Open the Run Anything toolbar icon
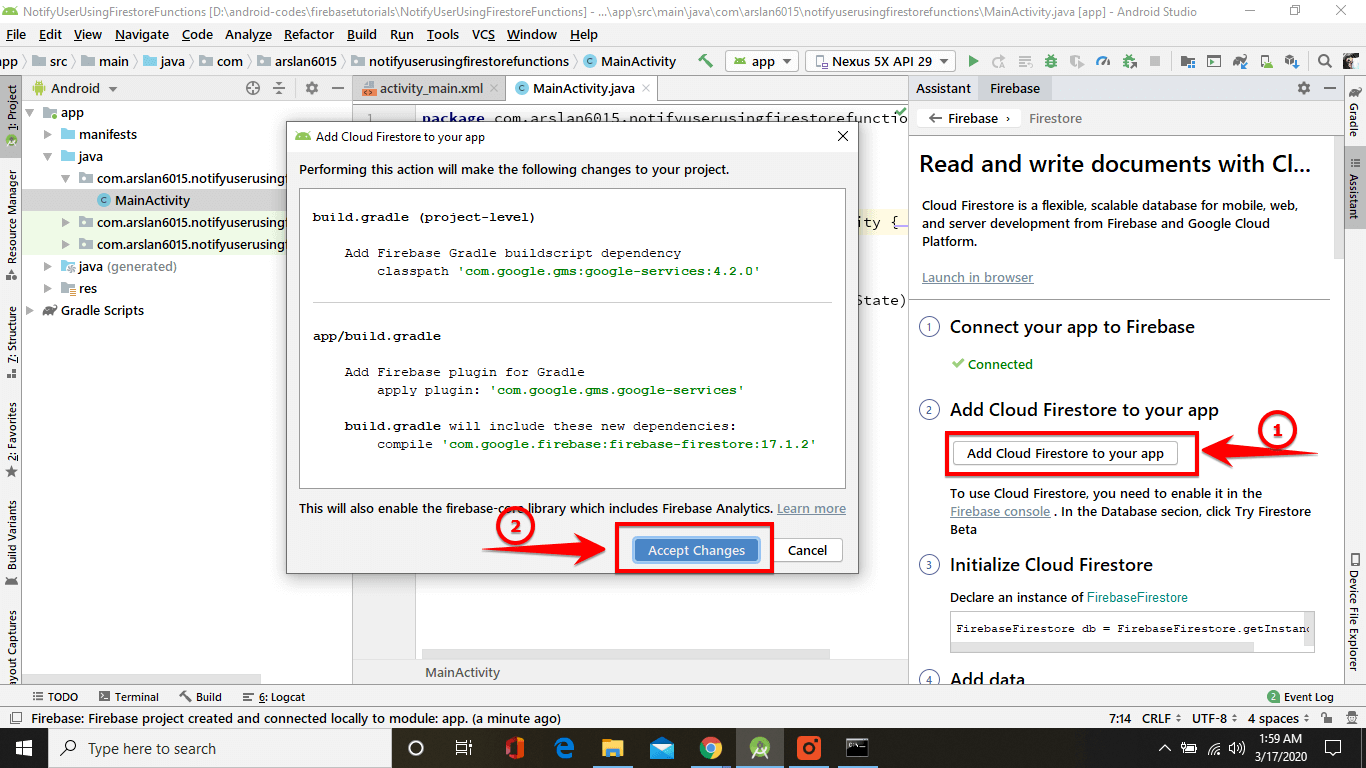The width and height of the screenshot is (1366, 768). [x=1214, y=61]
